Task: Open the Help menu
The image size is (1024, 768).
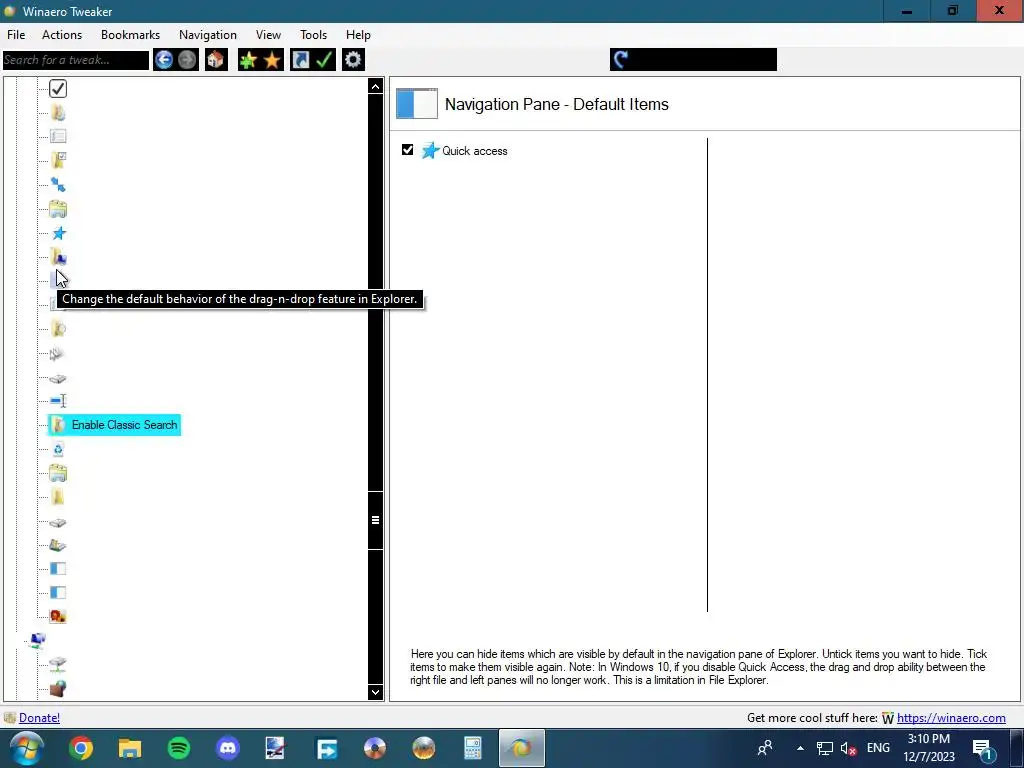Action: [x=358, y=35]
